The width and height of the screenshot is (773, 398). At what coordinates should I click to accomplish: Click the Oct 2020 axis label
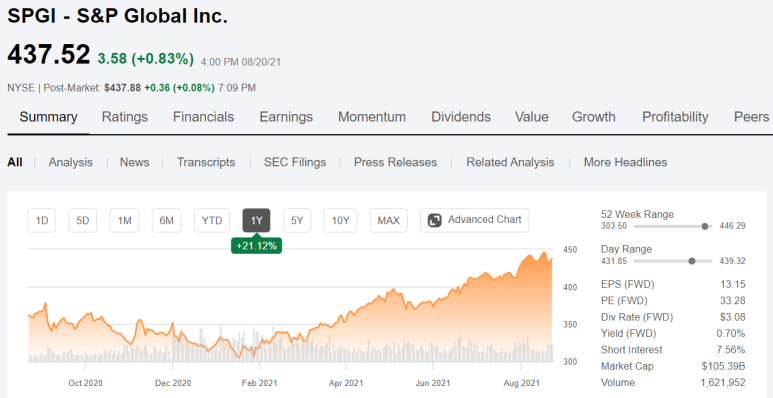(x=85, y=383)
